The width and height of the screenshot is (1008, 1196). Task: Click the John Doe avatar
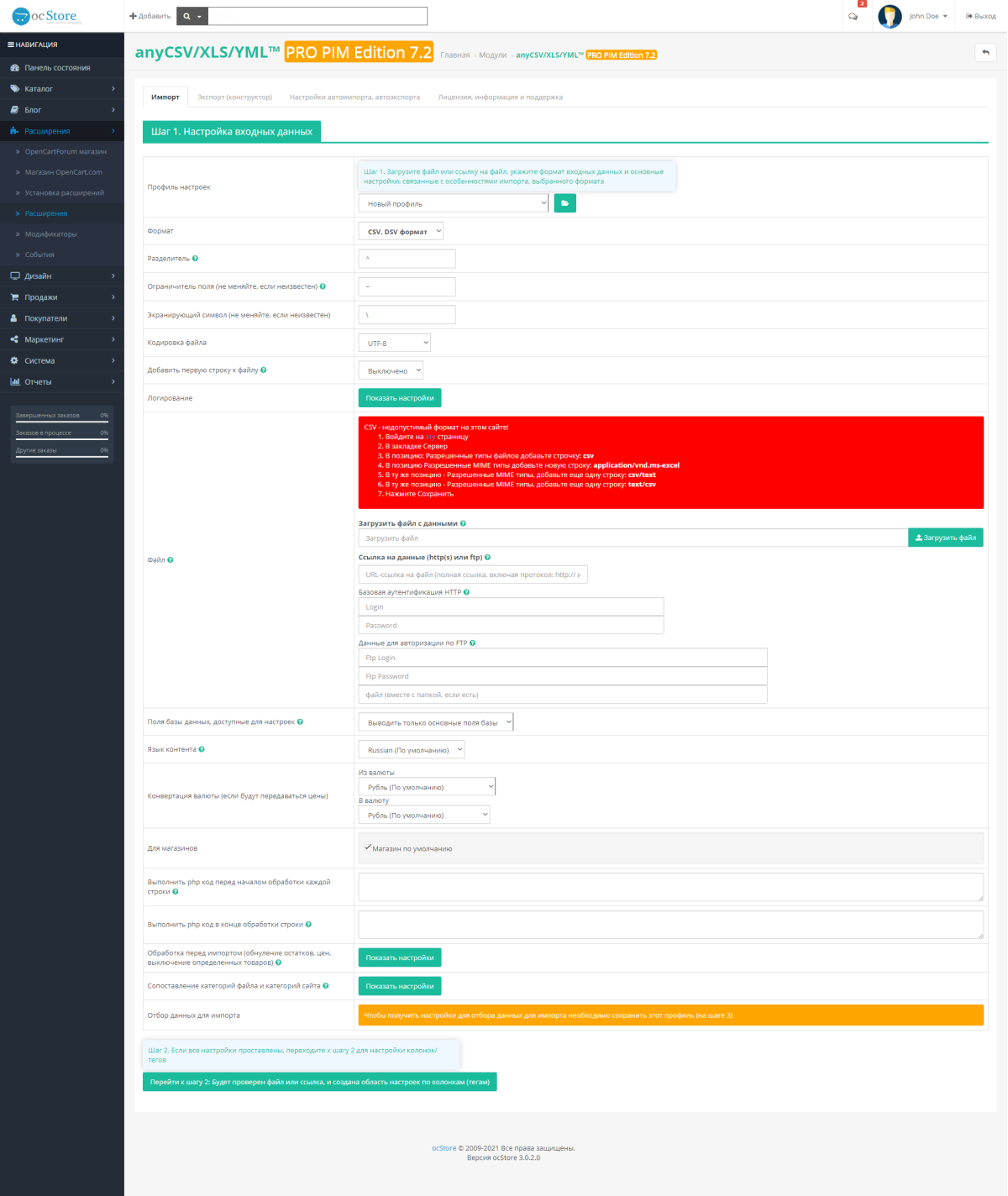click(890, 16)
